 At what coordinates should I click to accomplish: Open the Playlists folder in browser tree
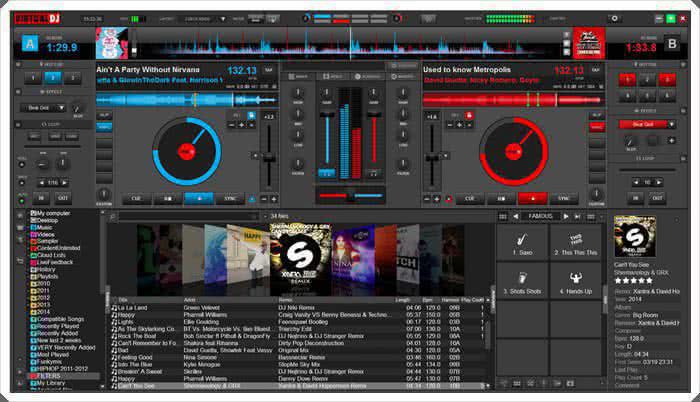click(x=48, y=276)
